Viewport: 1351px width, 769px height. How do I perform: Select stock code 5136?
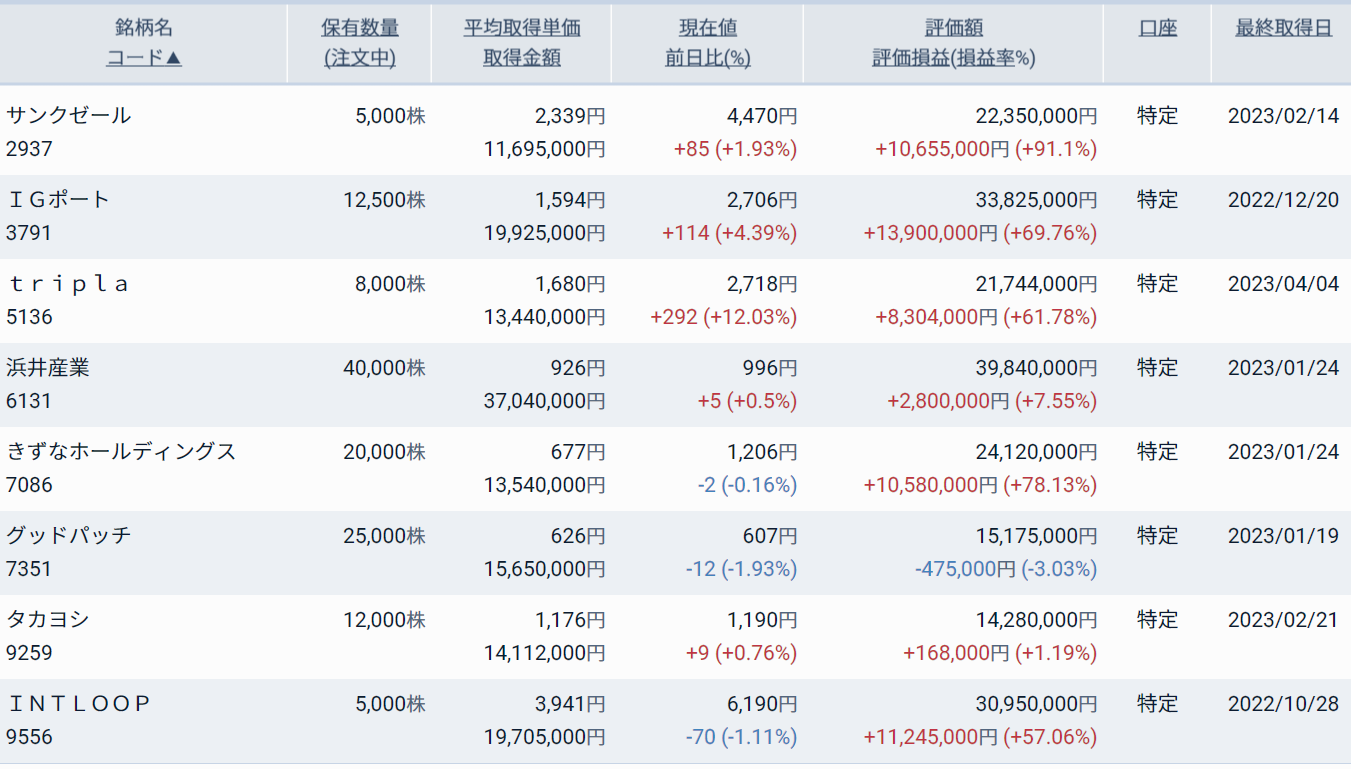point(29,317)
